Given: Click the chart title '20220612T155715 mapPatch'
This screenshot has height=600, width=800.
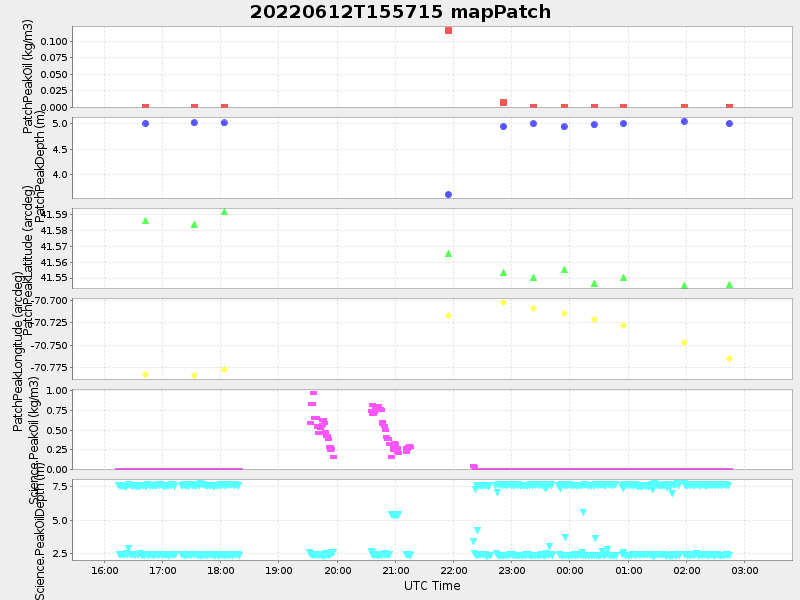Looking at the screenshot, I should pyautogui.click(x=400, y=12).
